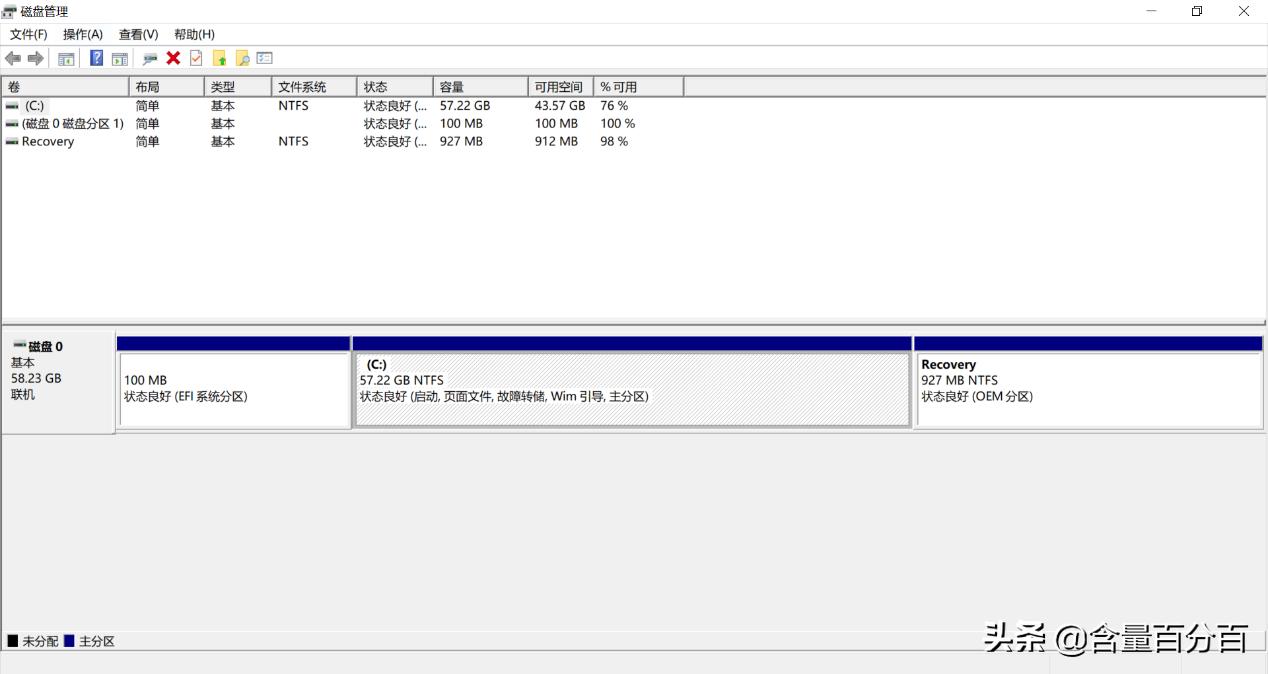
Task: Click the Disk Management title bar icon
Action: [9, 11]
